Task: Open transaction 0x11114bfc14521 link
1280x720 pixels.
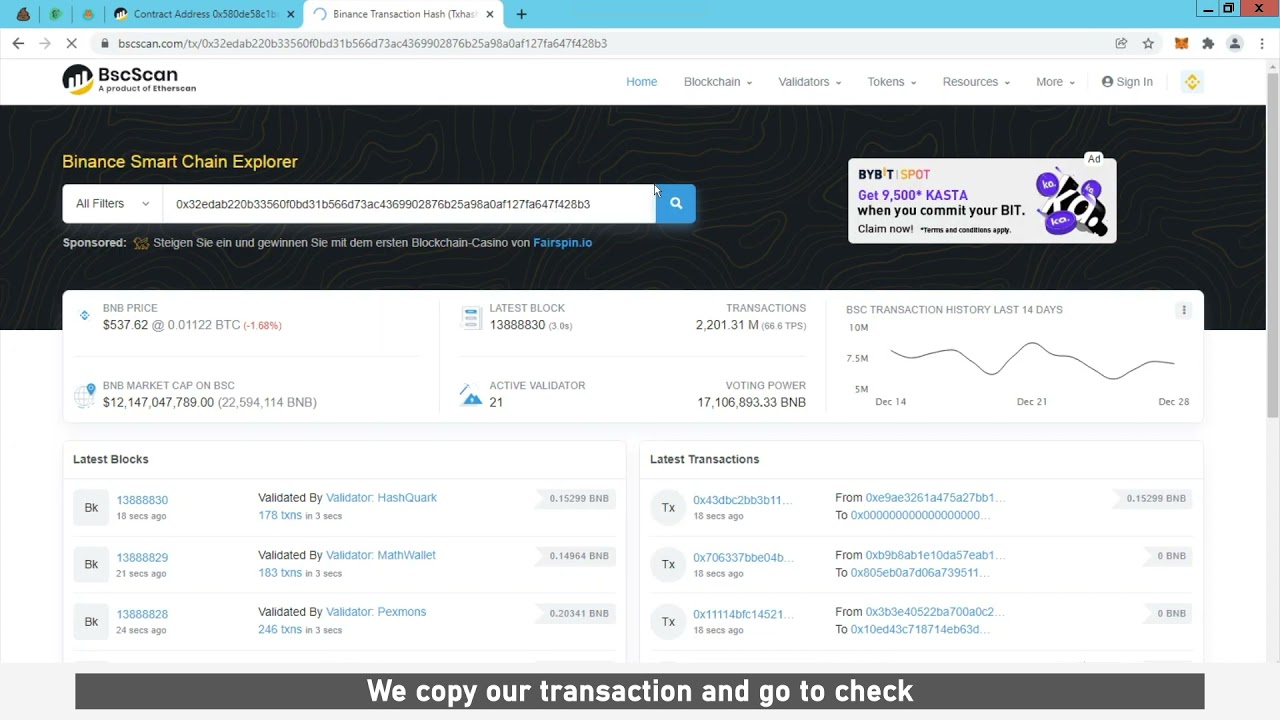Action: click(x=743, y=614)
